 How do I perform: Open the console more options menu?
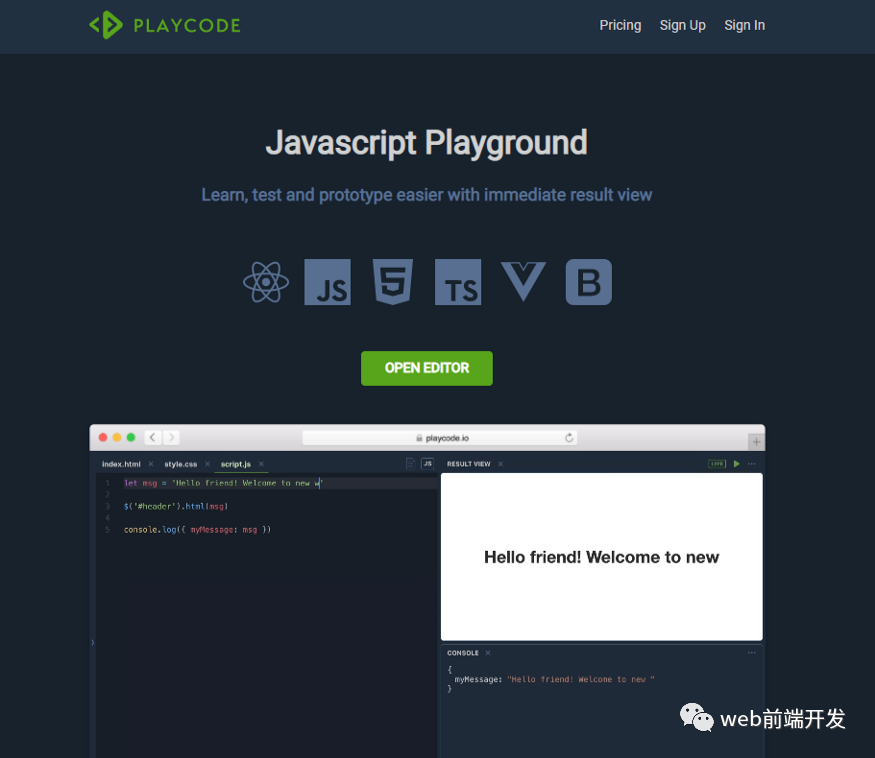pos(752,653)
